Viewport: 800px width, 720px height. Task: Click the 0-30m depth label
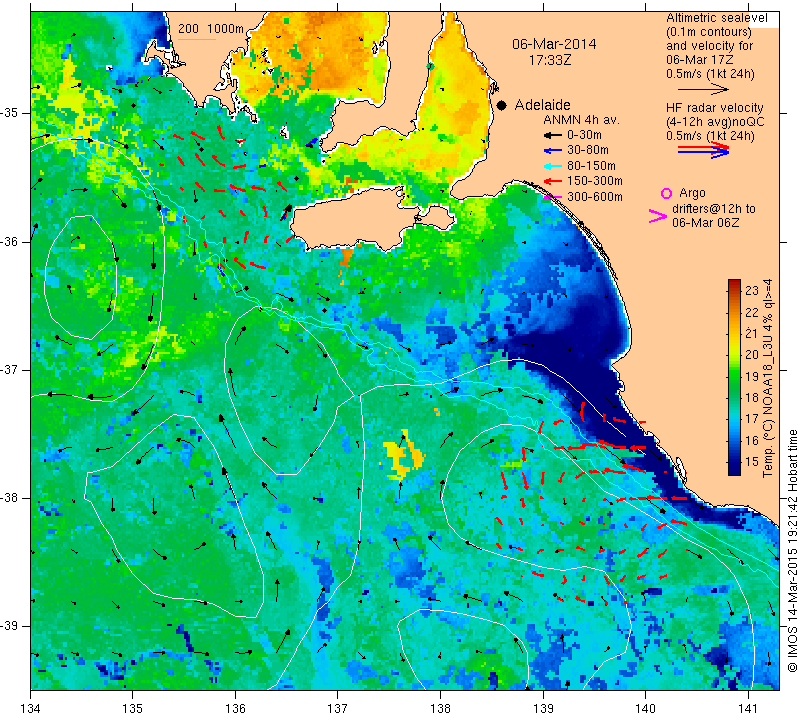[584, 135]
